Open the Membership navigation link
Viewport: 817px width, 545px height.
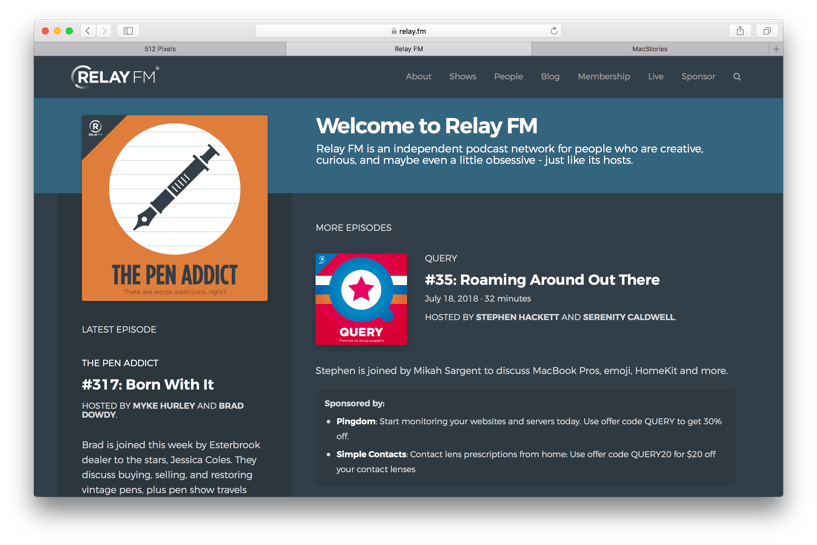point(603,77)
